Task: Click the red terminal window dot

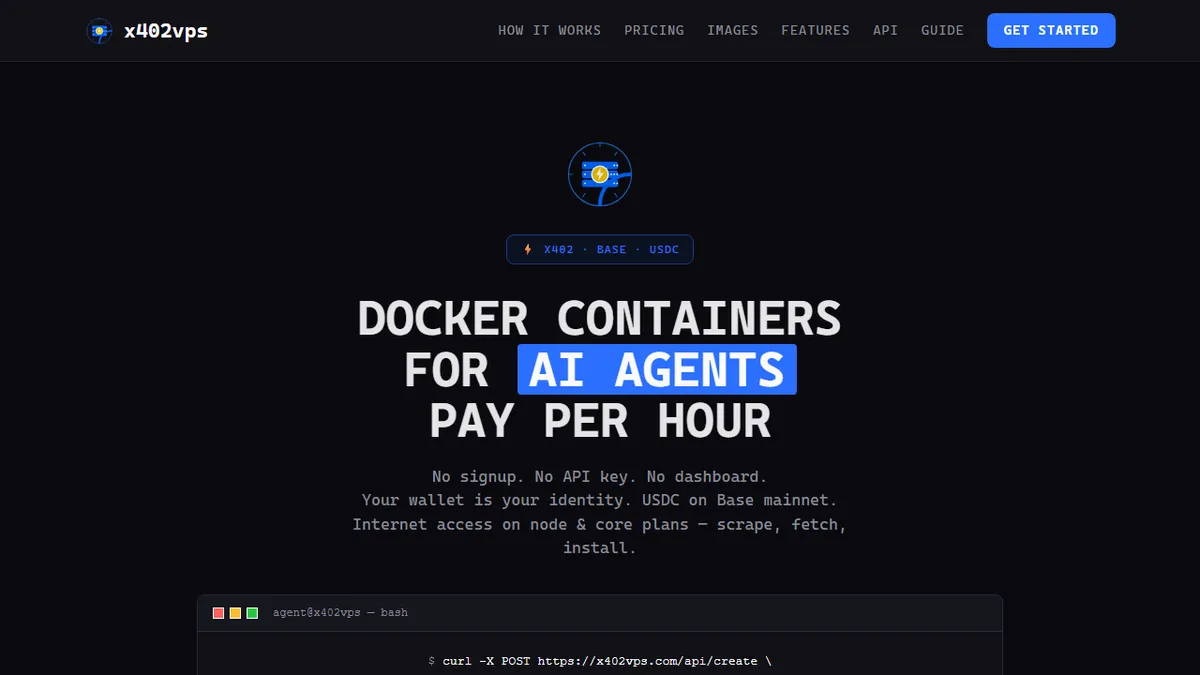Action: (218, 613)
